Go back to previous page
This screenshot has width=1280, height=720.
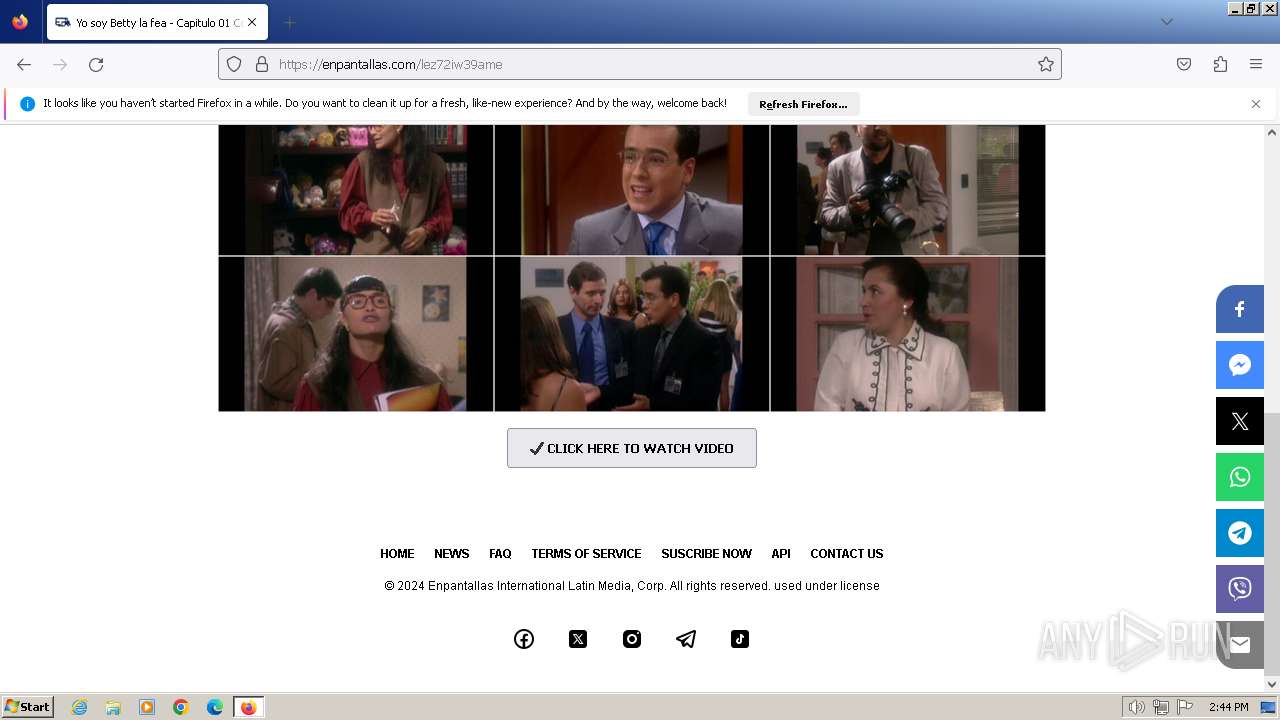pyautogui.click(x=24, y=64)
